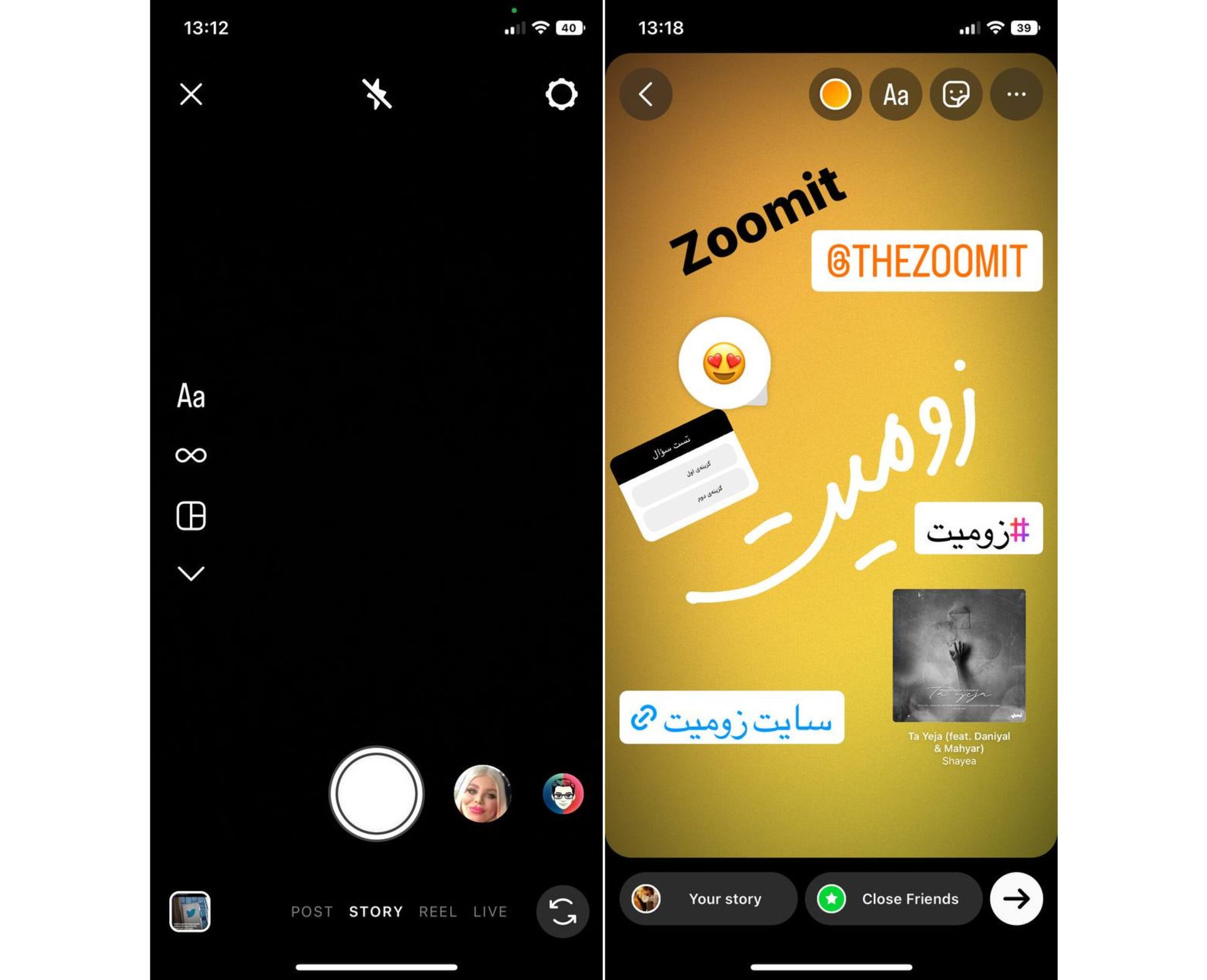Tap the sticker/emoji face icon
Screen dimensions: 1207x980
(x=955, y=94)
